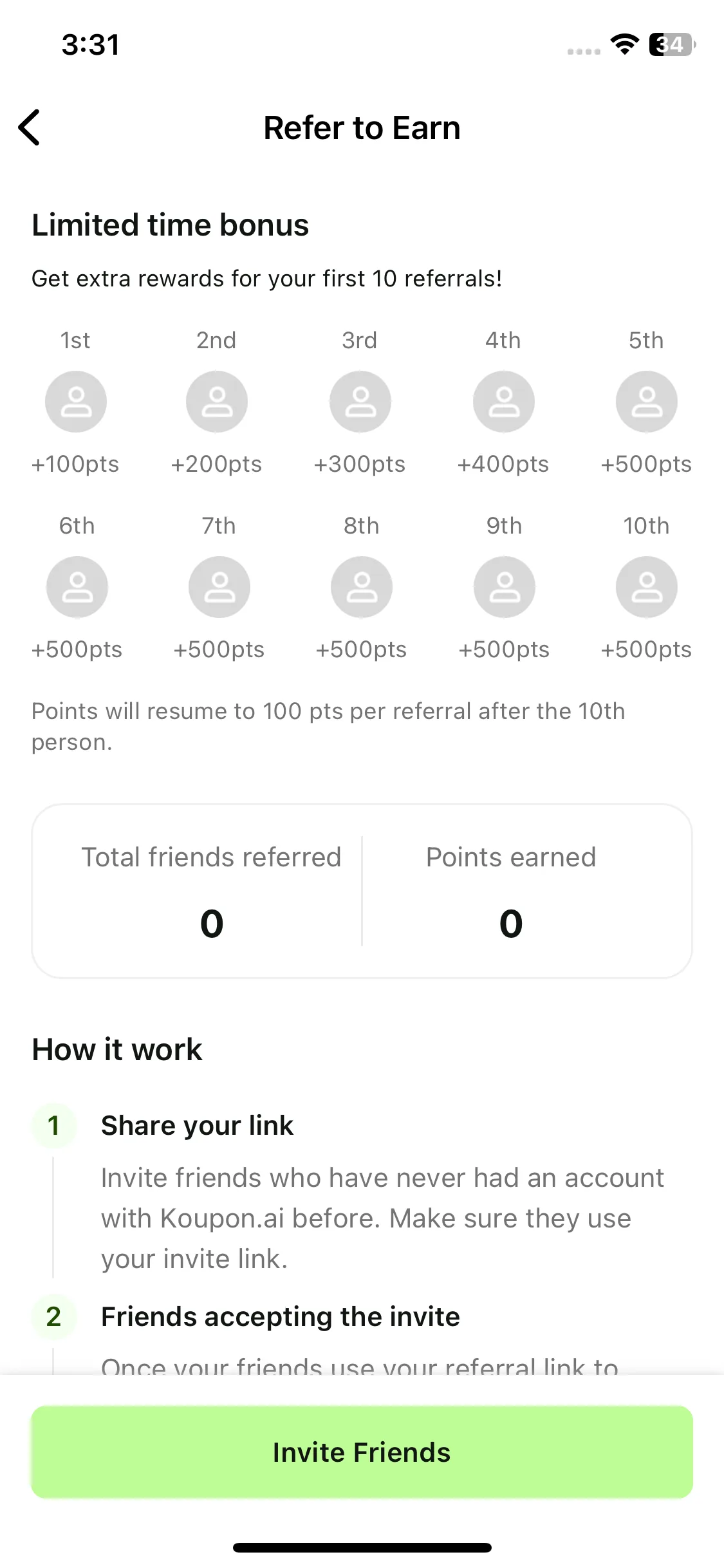Tap the Share your link heading
Screen dimensions: 724x1568
(197, 1126)
